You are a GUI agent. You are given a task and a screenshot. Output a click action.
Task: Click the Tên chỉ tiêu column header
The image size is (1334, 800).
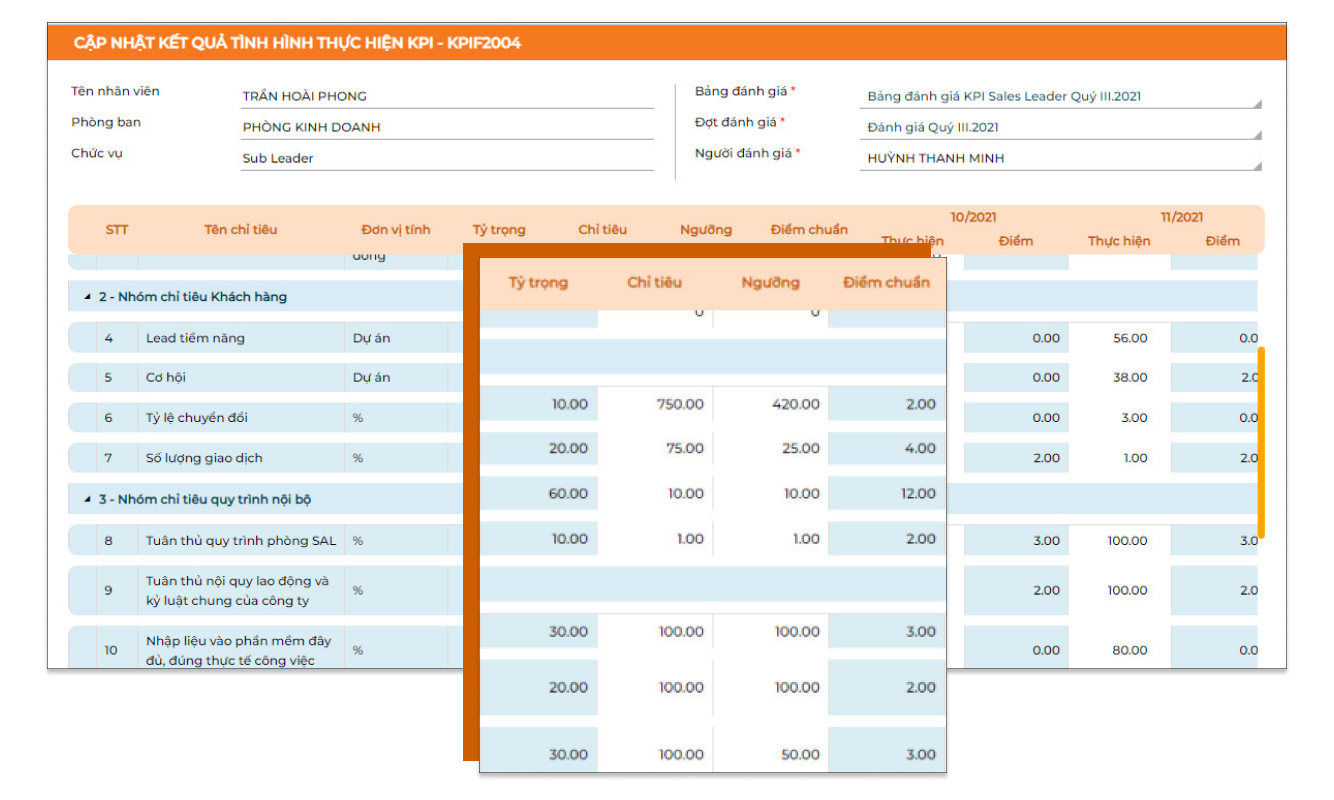pos(240,230)
